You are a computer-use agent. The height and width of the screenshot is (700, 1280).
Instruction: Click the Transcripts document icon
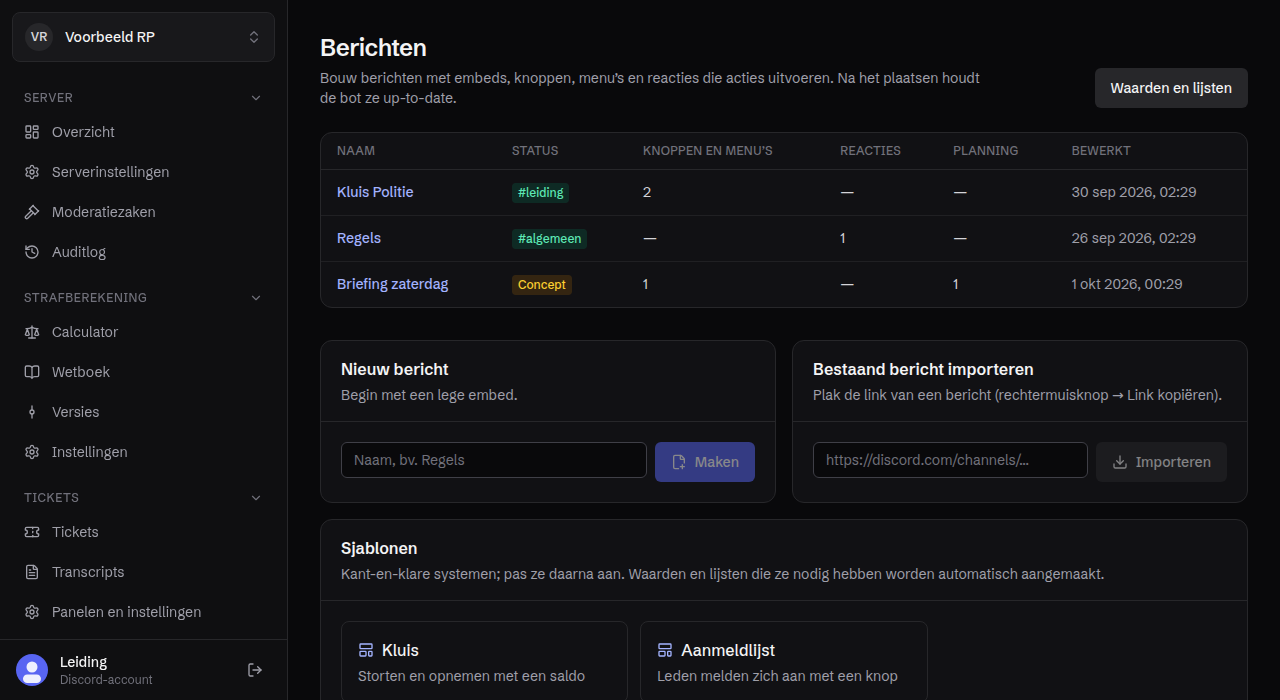(x=32, y=572)
